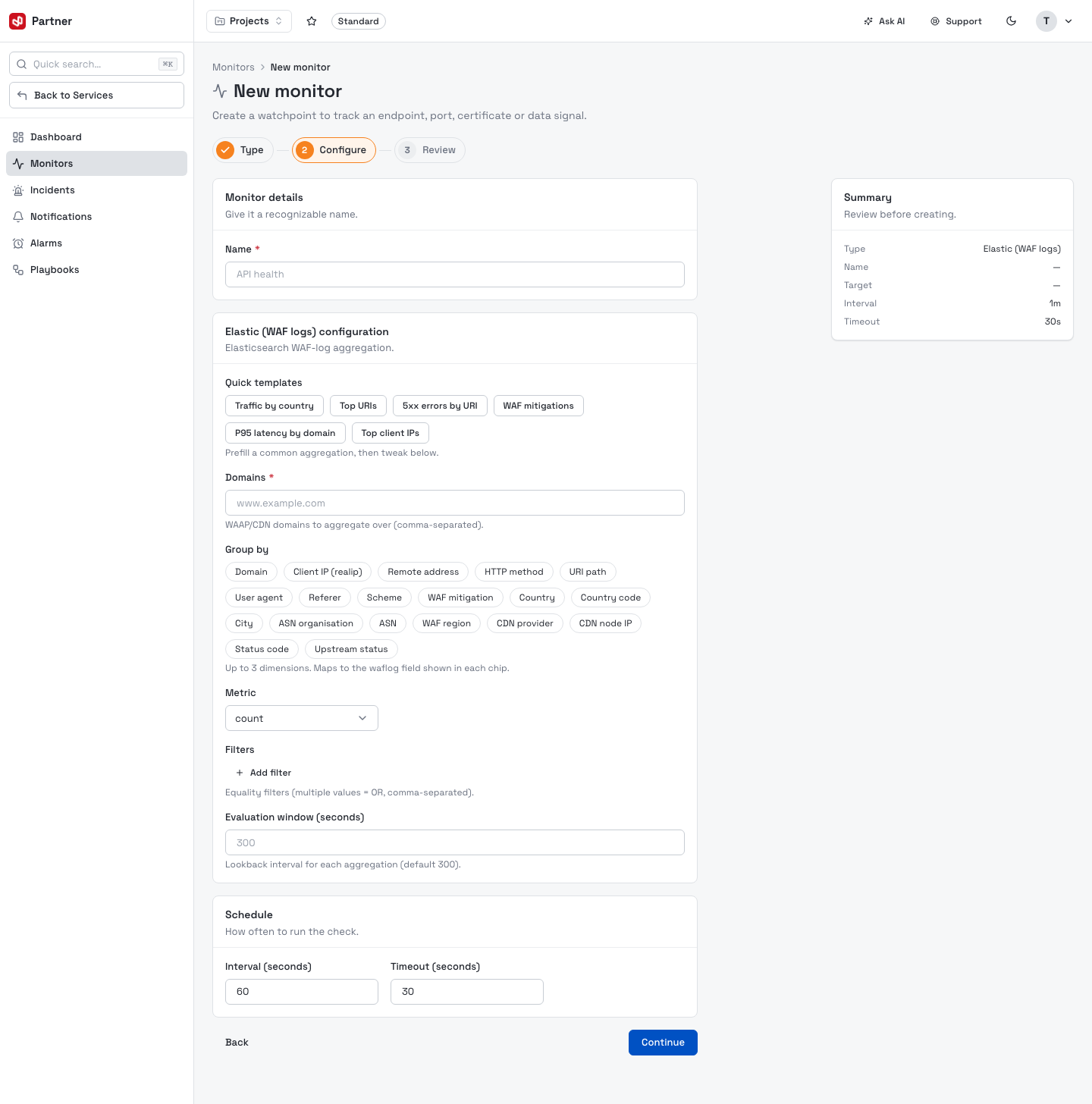Toggle ASN organisation chip
The width and height of the screenshot is (1092, 1104).
tap(316, 623)
